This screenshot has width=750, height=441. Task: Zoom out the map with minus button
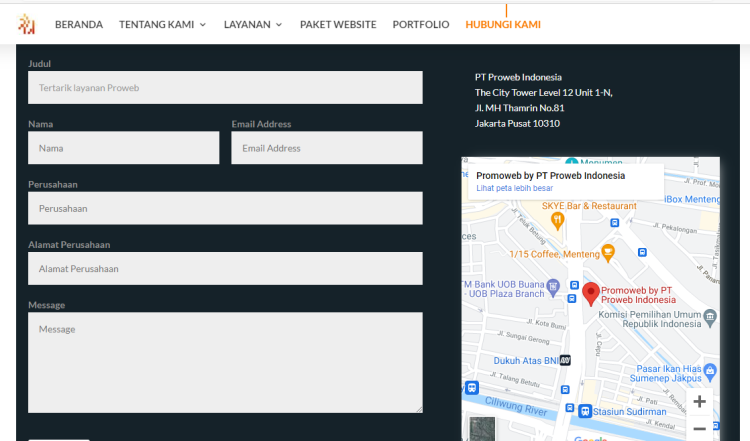(x=699, y=429)
